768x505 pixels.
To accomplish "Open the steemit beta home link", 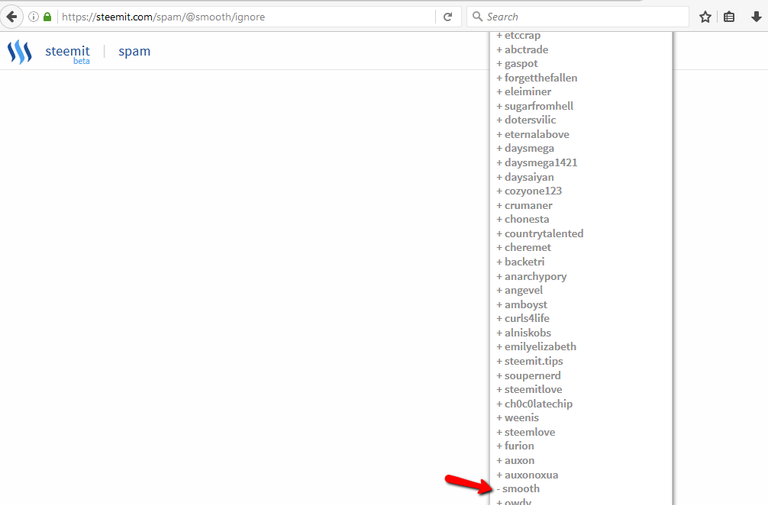I will [x=67, y=53].
